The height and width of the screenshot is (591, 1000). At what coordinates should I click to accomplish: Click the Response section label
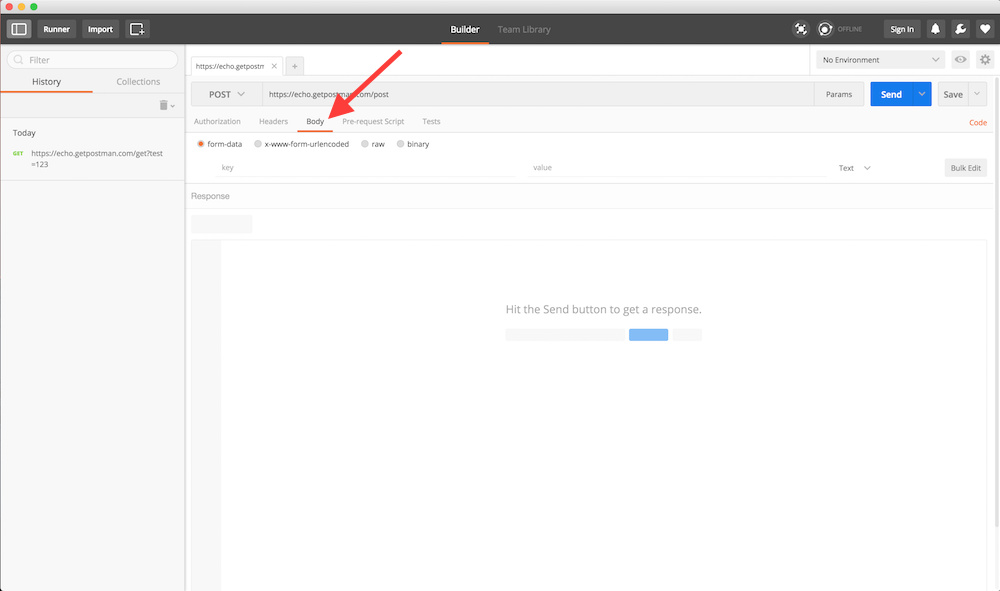(x=210, y=196)
